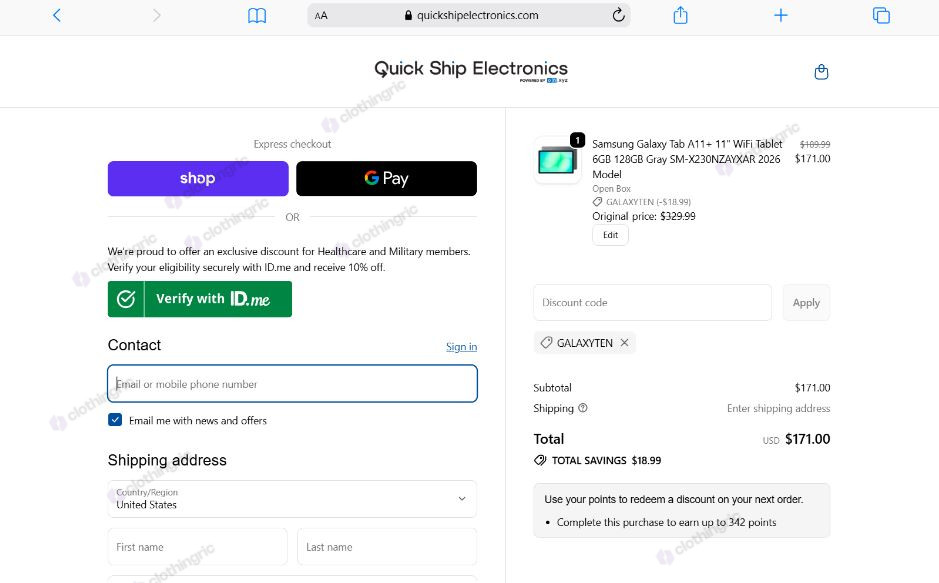Click the Subtotal label
This screenshot has height=583, width=939.
[x=552, y=387]
